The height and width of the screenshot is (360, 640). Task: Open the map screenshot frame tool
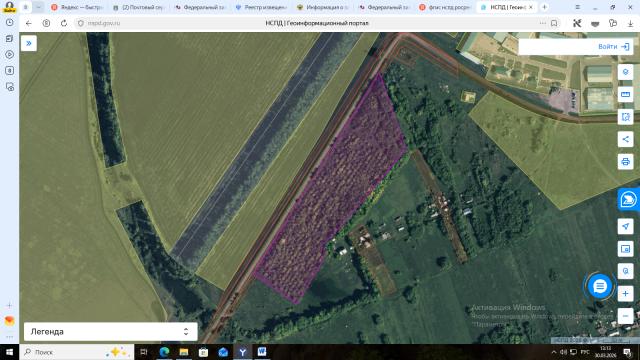(625, 249)
